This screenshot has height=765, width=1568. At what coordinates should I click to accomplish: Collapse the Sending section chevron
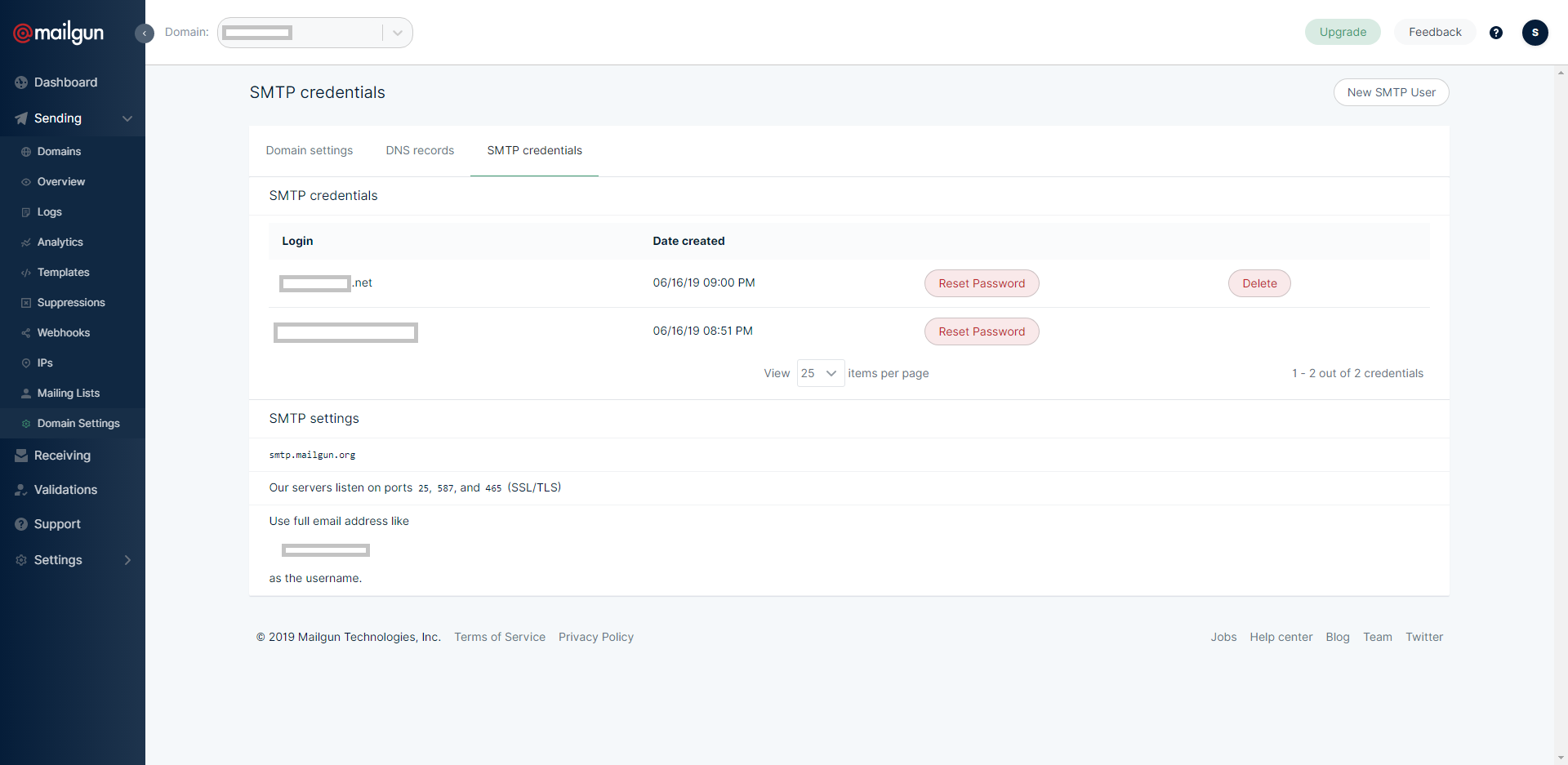coord(127,118)
